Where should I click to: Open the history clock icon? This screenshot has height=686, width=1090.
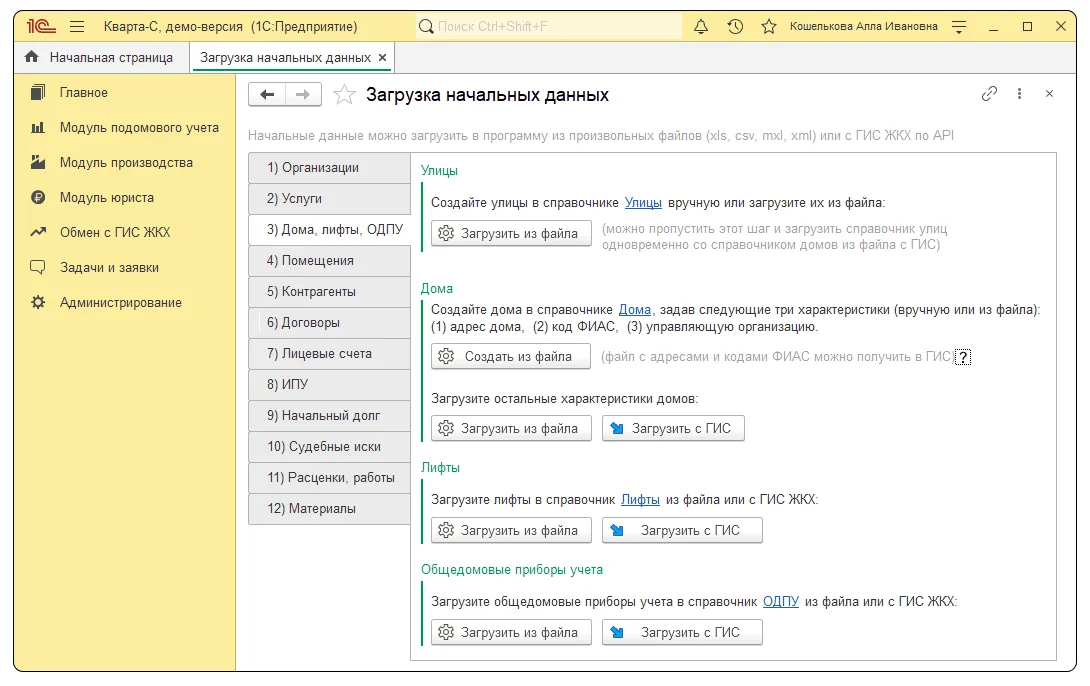pos(735,26)
